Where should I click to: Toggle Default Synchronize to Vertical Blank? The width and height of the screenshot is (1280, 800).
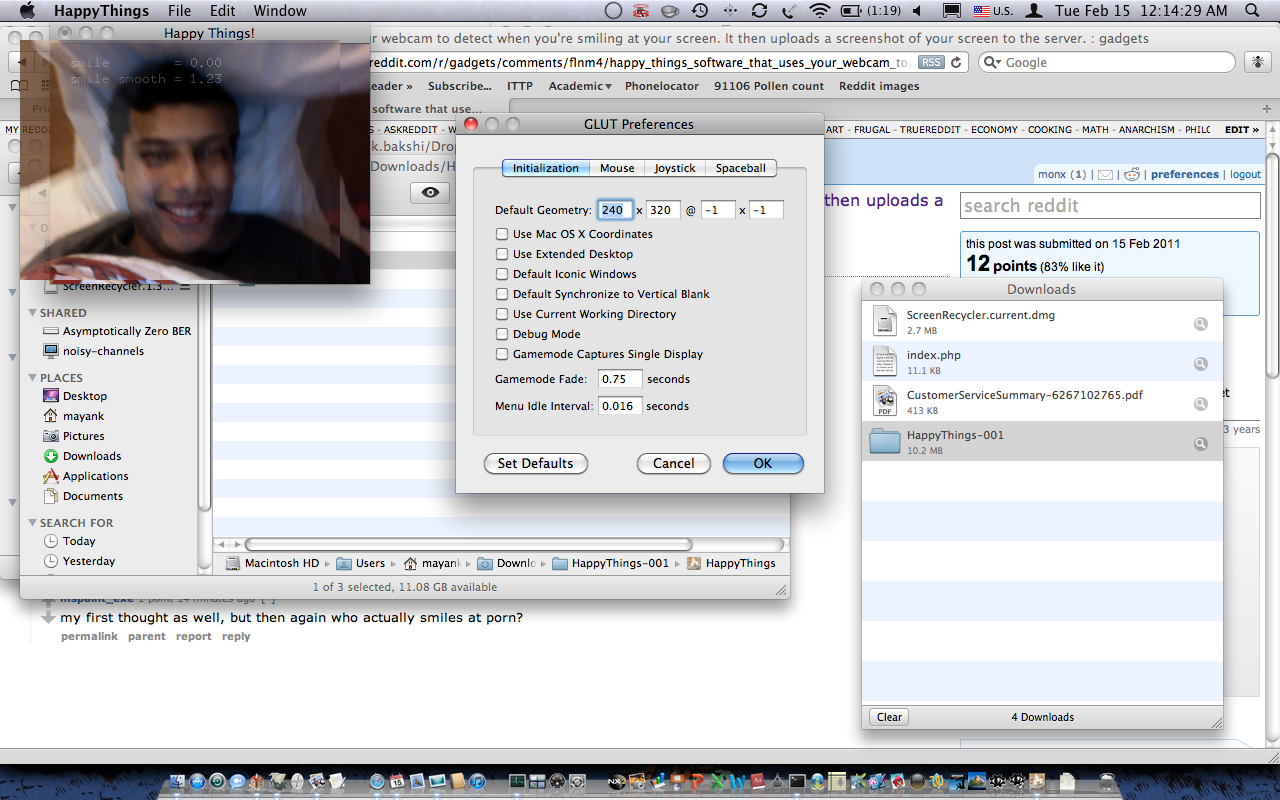coord(502,294)
